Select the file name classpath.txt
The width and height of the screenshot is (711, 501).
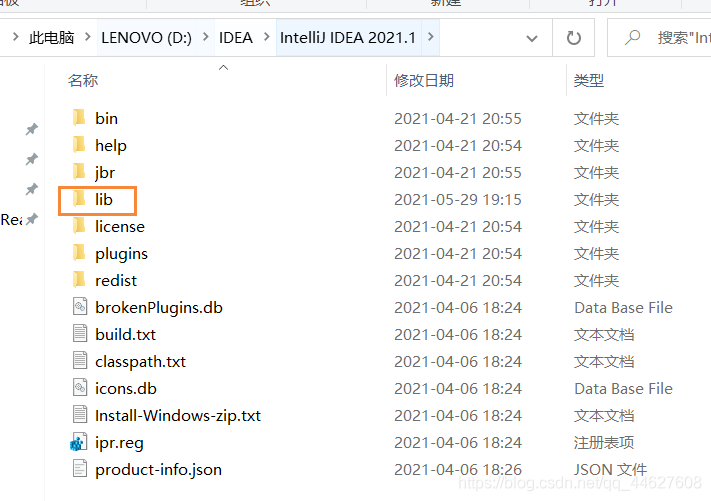pos(140,362)
